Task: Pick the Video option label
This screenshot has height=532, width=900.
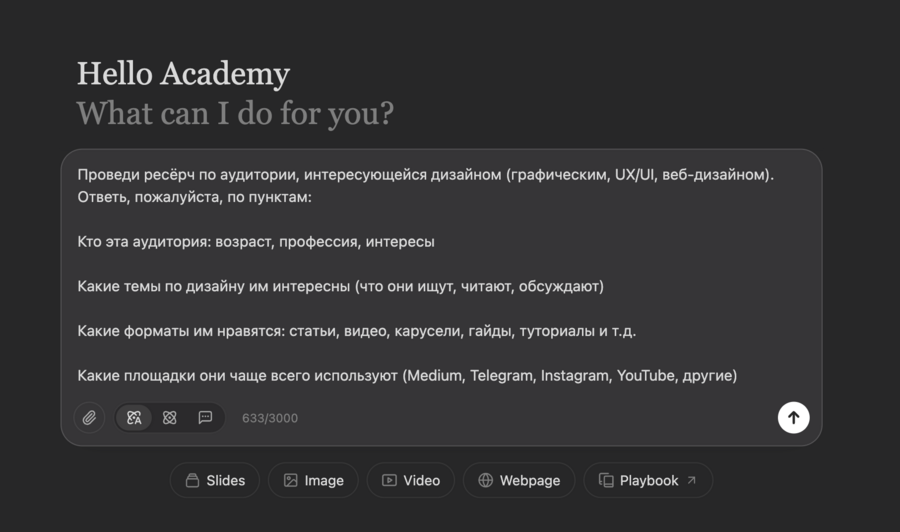Action: click(x=422, y=481)
